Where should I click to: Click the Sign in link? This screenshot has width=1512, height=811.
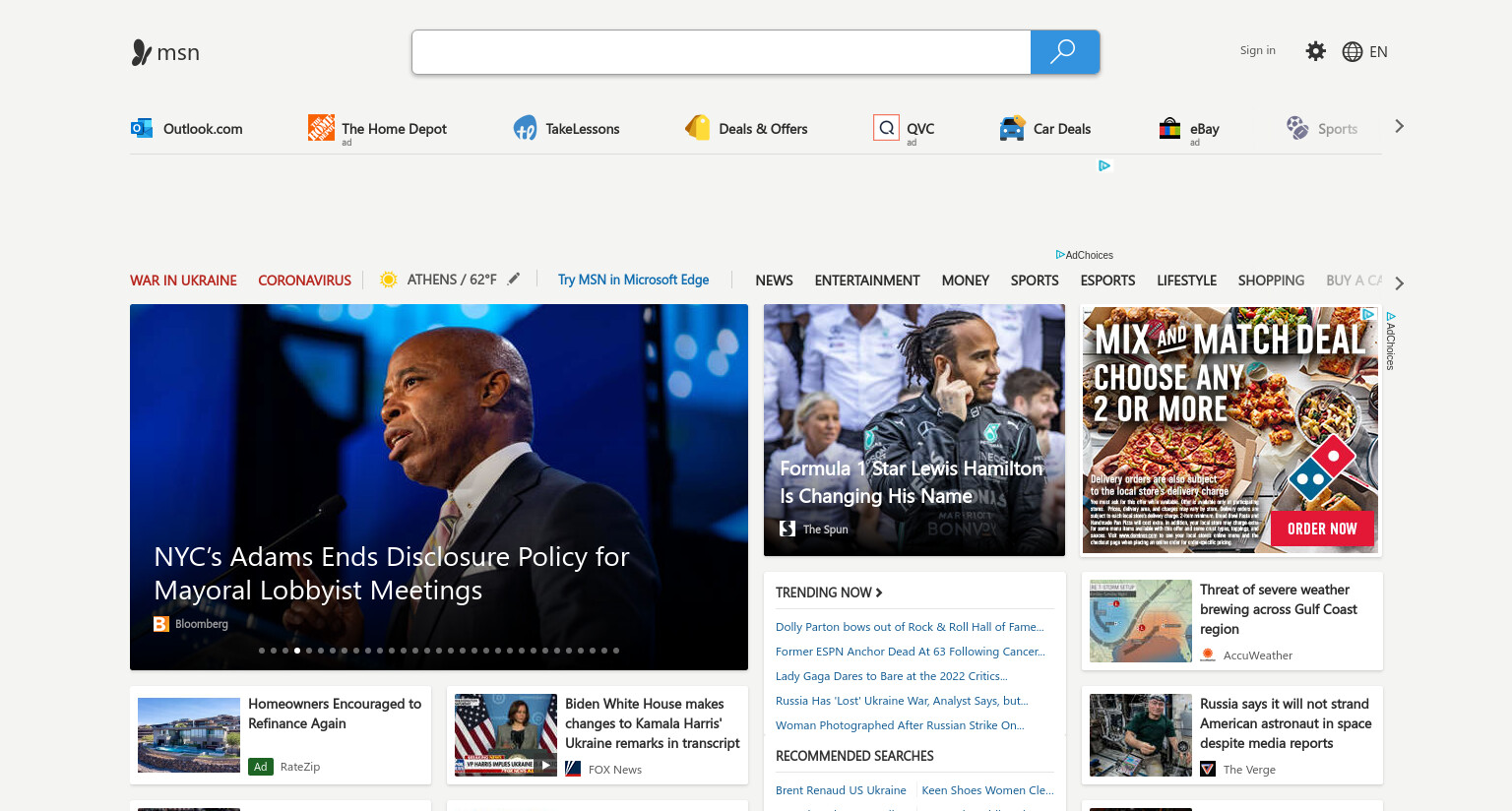pyautogui.click(x=1257, y=50)
